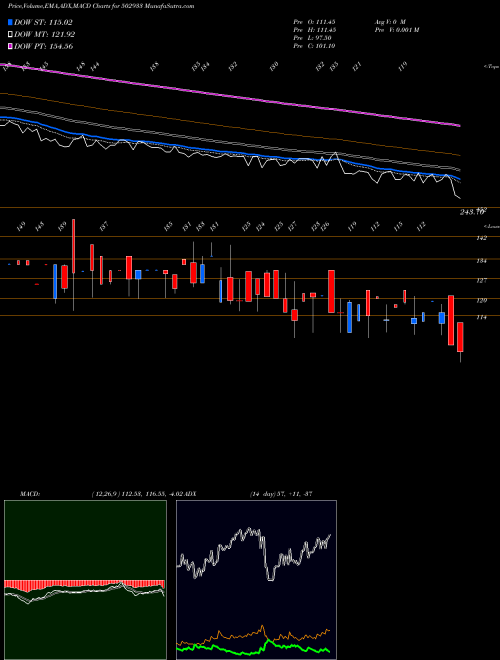Click the Pre L: 97.50 value
This screenshot has height=660, width=500.
(314, 38)
